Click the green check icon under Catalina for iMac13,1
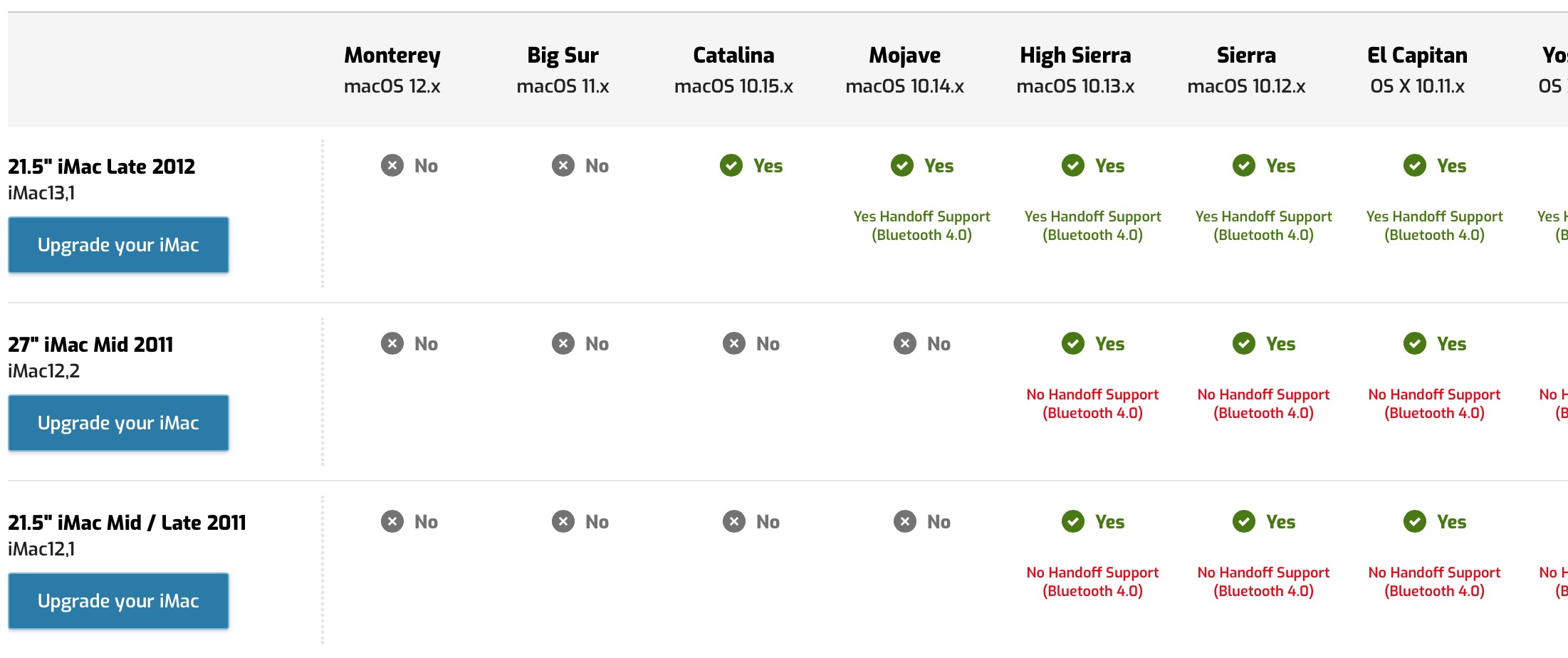1568x658 pixels. 731,166
